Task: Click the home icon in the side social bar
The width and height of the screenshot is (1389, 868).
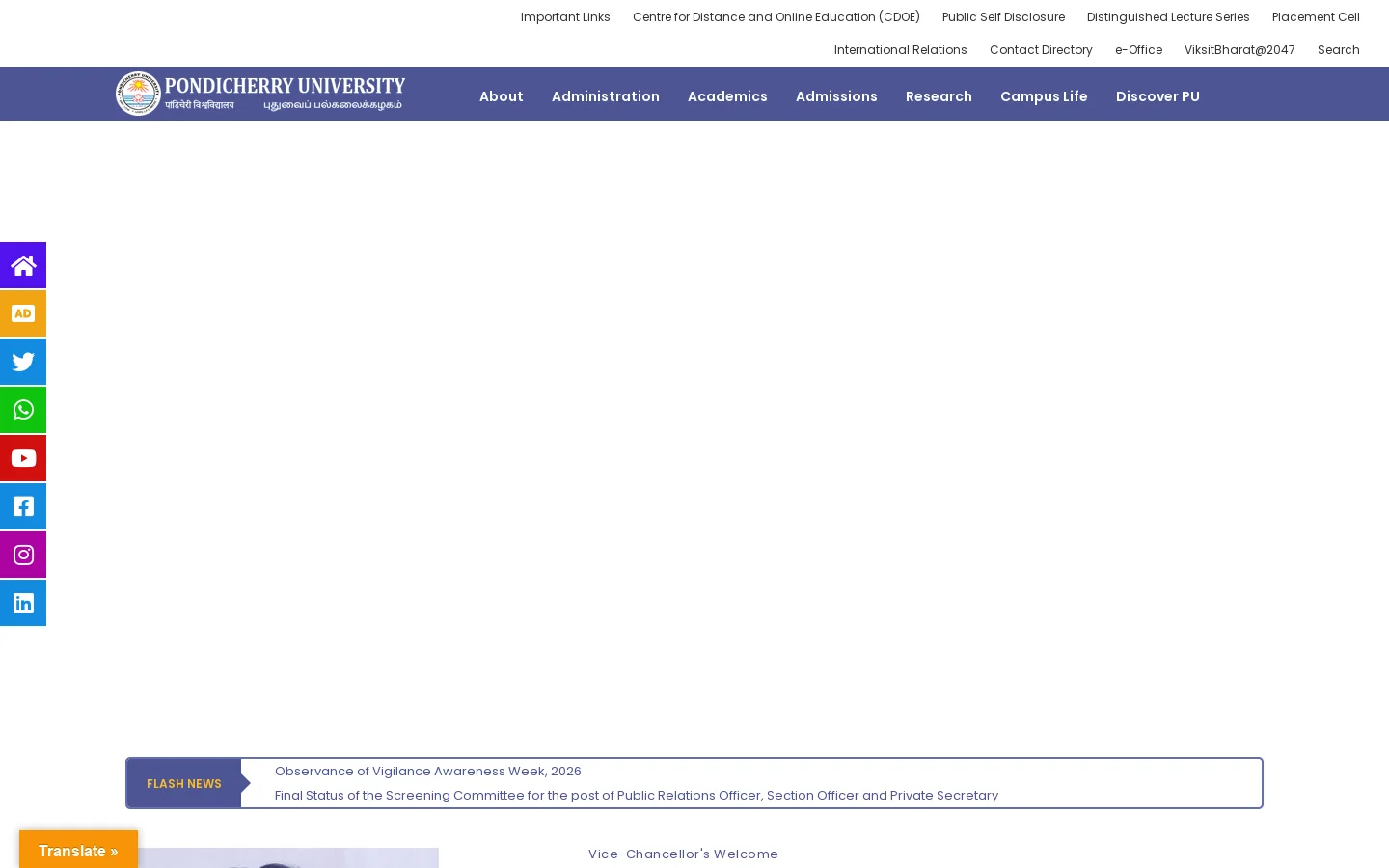Action: pos(23,265)
